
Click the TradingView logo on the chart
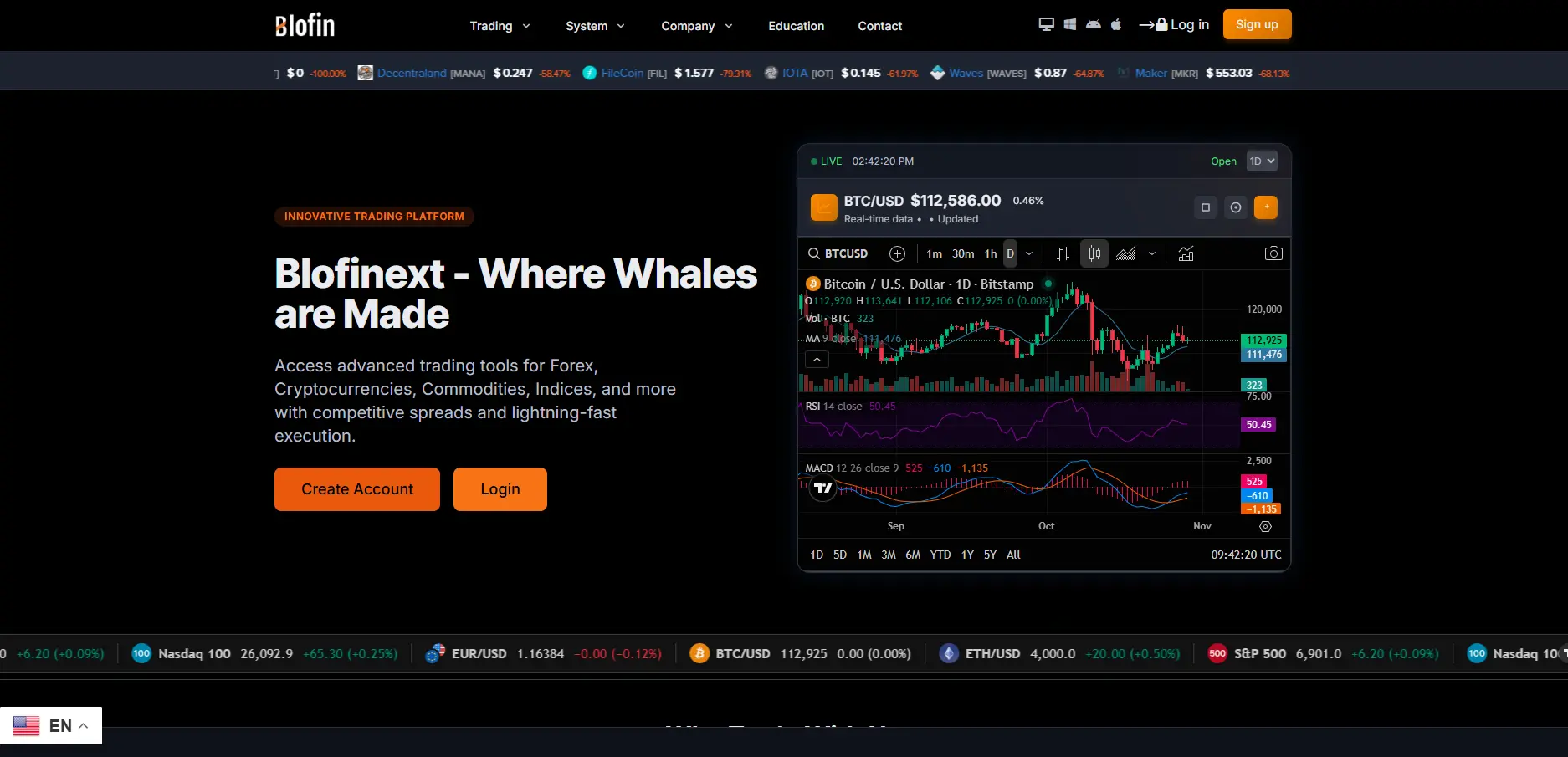pos(821,488)
